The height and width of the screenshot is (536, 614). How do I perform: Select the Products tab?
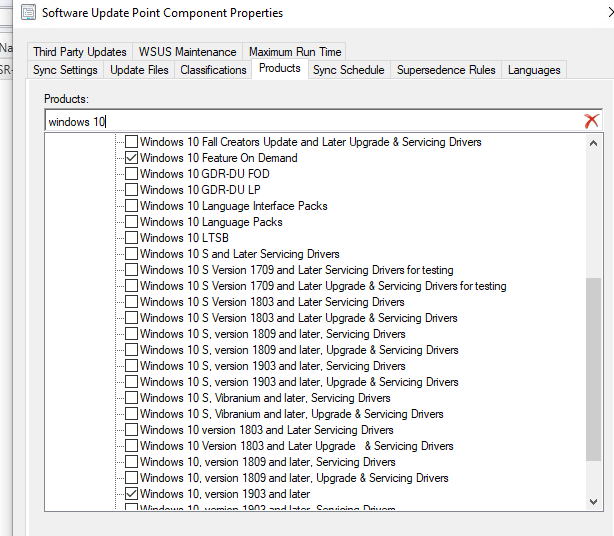[280, 69]
